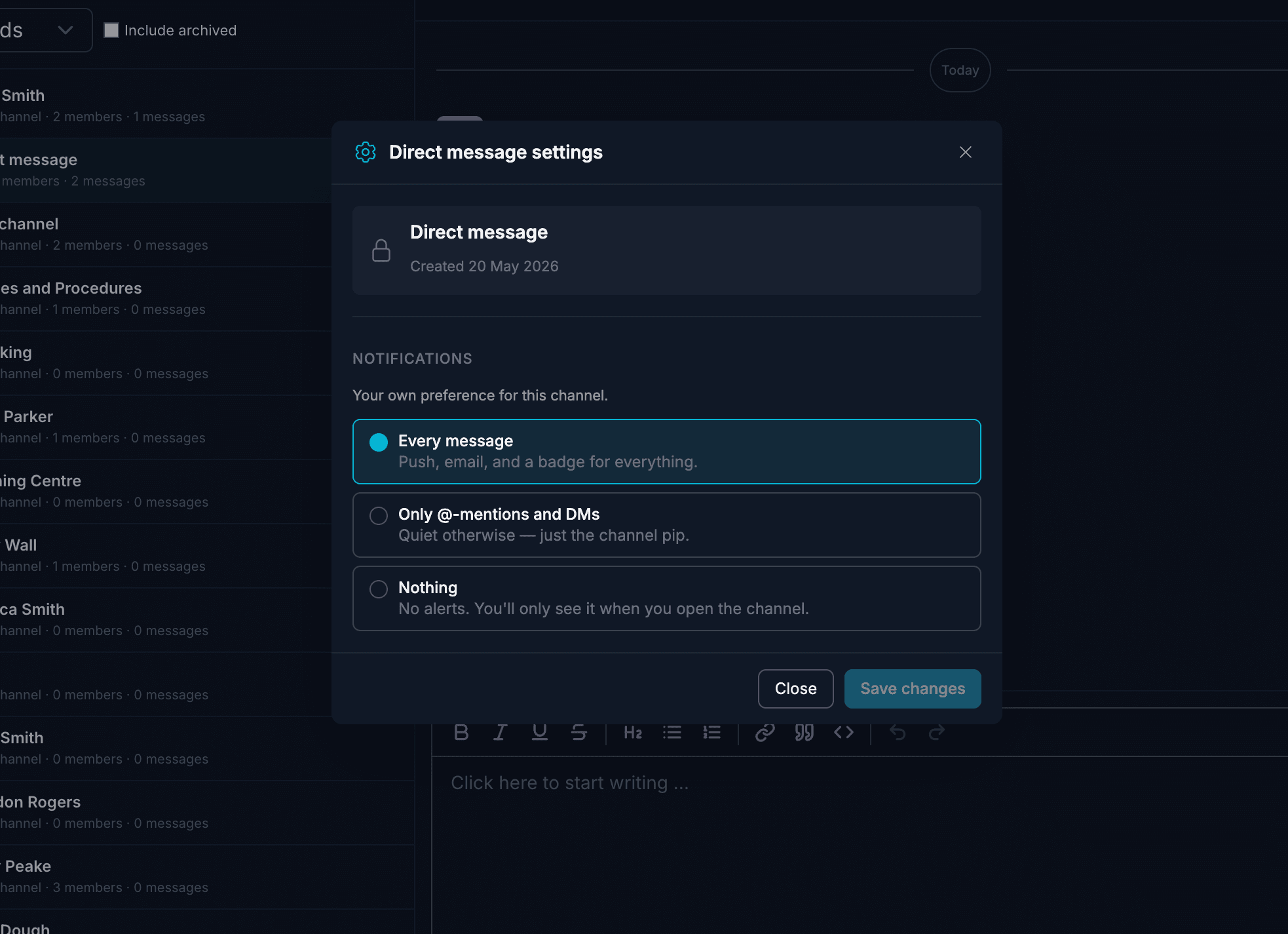This screenshot has width=1288, height=934.
Task: Open the 'ca Smith' channel
Action: 207,619
